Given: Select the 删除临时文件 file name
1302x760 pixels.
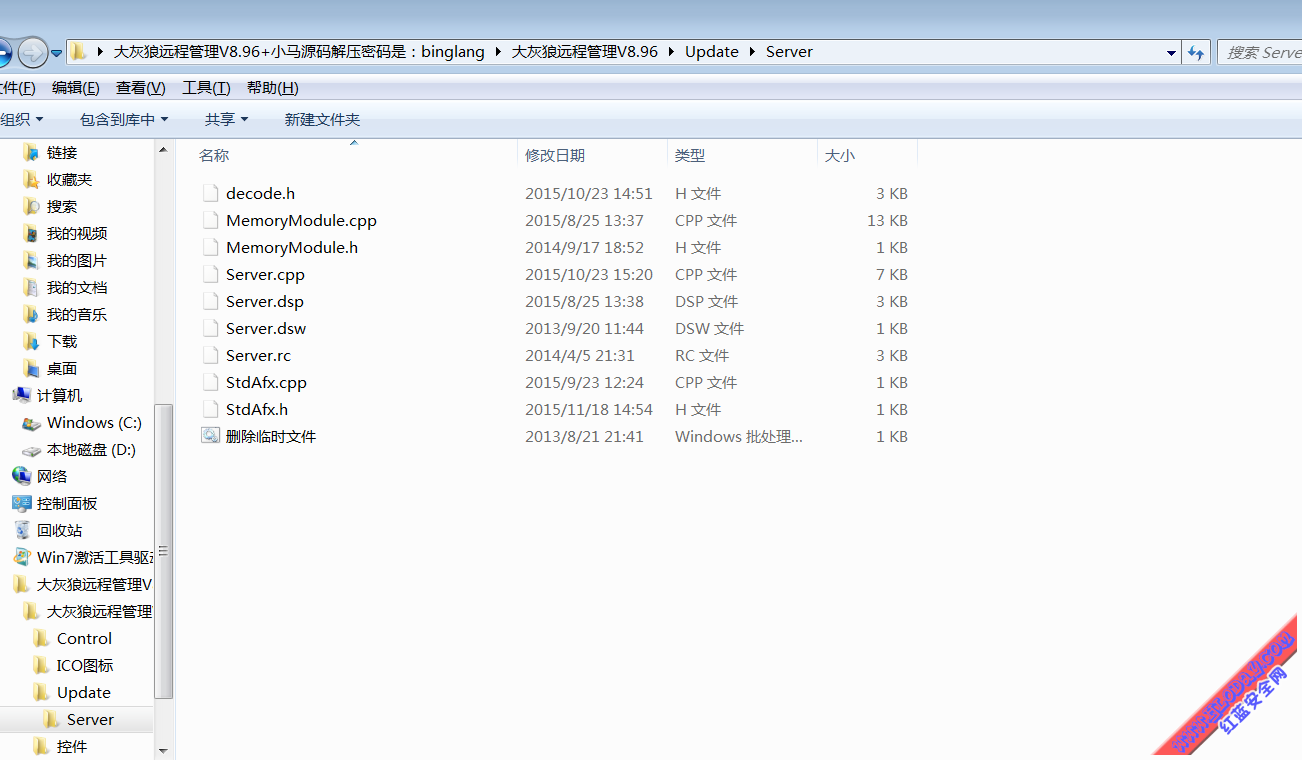Looking at the screenshot, I should pos(271,436).
